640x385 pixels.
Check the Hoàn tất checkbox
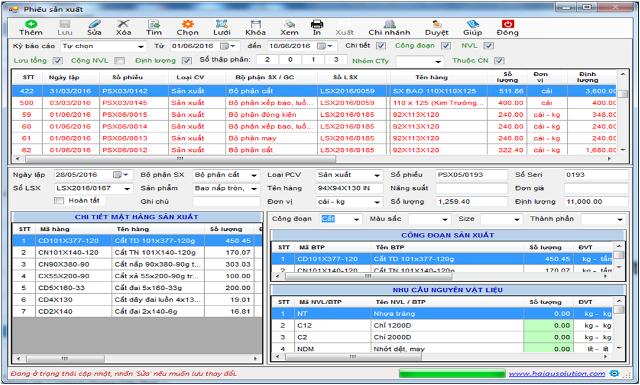tap(59, 201)
